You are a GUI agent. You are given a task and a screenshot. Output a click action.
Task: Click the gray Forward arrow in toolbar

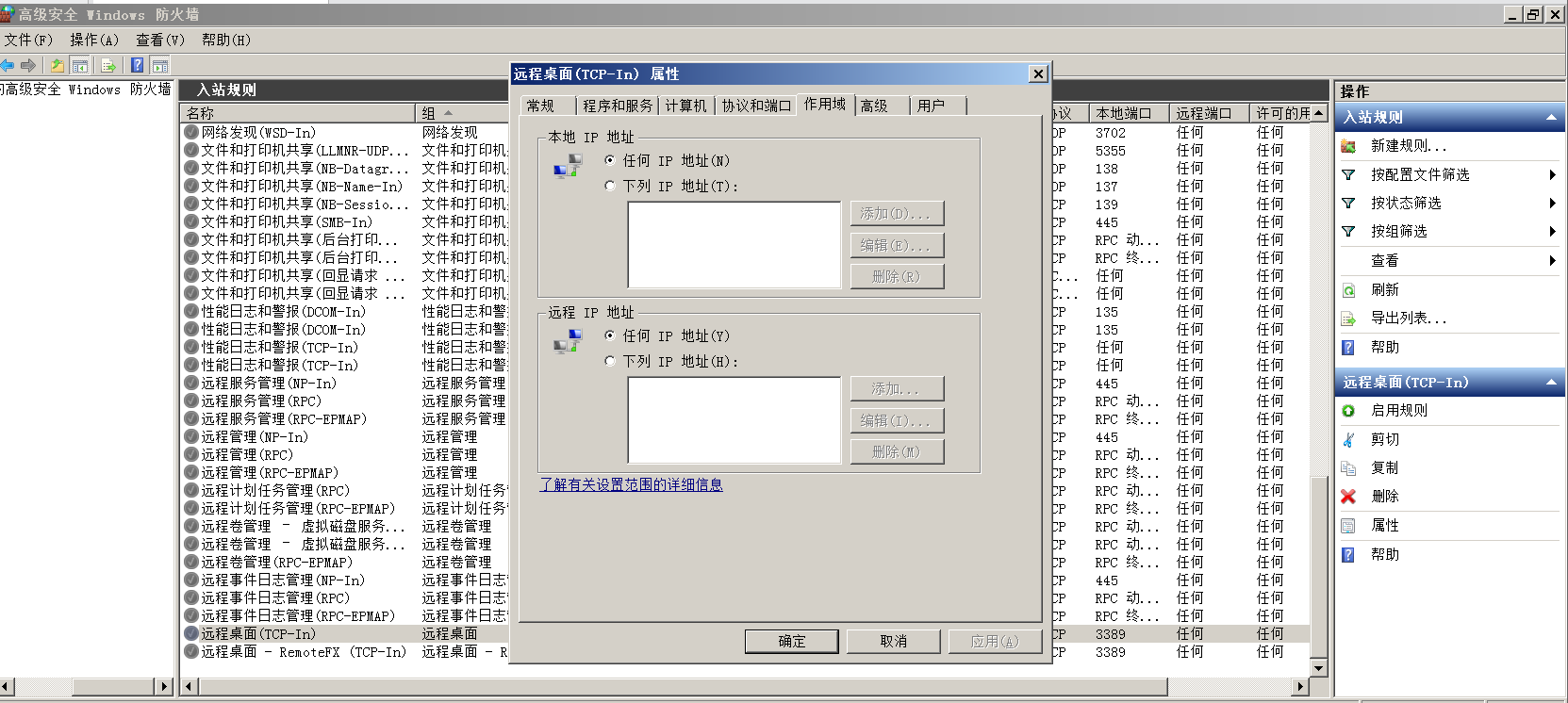click(x=28, y=65)
